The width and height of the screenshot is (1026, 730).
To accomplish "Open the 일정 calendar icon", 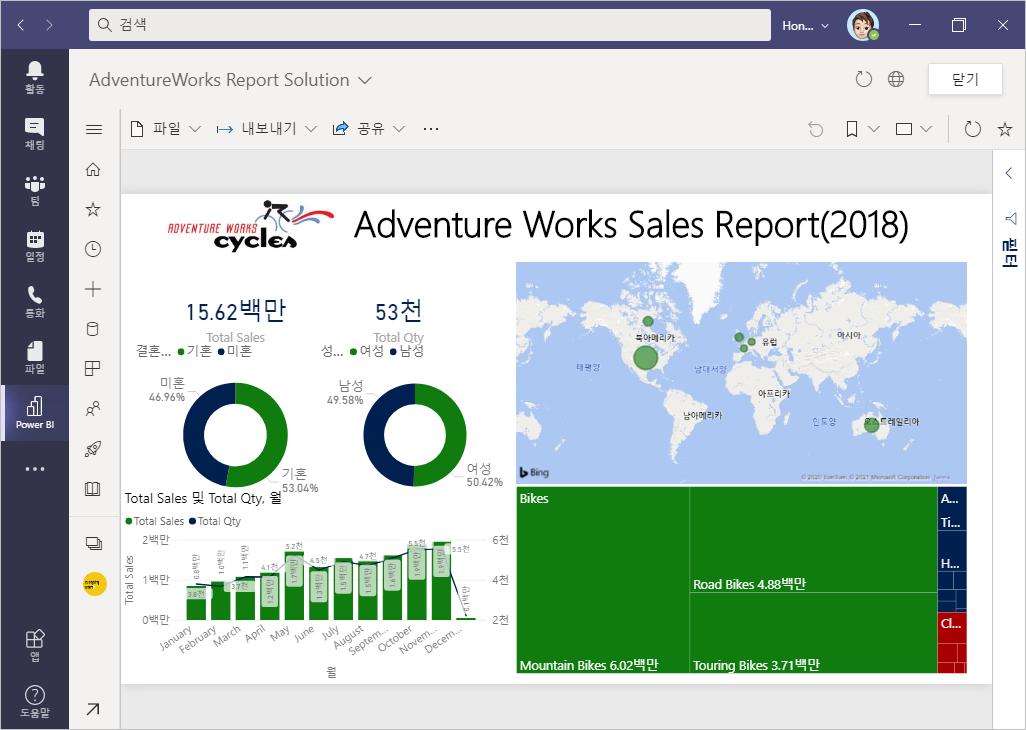I will pyautogui.click(x=35, y=246).
